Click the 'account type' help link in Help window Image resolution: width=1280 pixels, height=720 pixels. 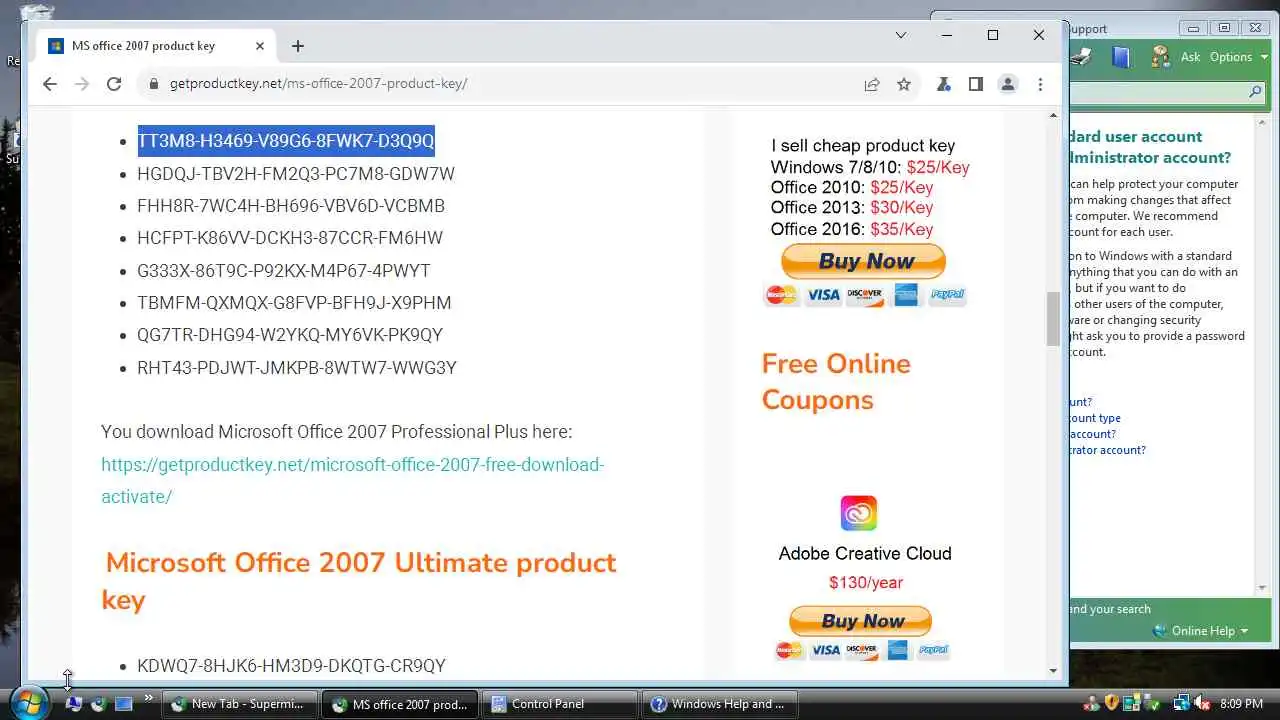pos(1095,418)
